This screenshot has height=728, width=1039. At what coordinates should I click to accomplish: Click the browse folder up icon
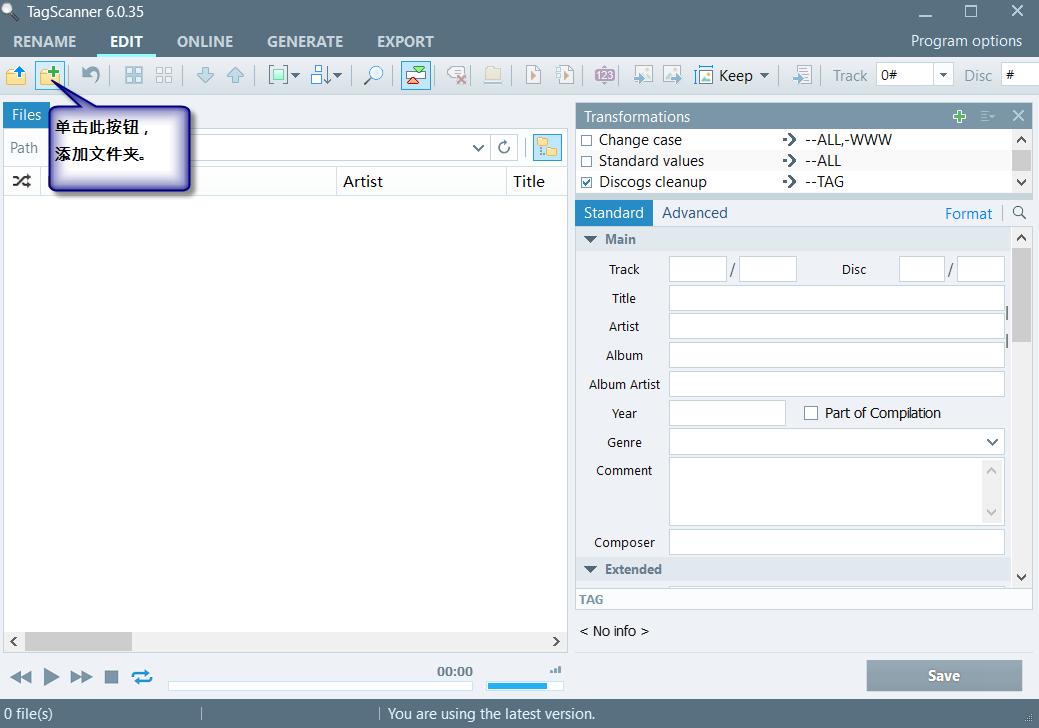[x=17, y=75]
